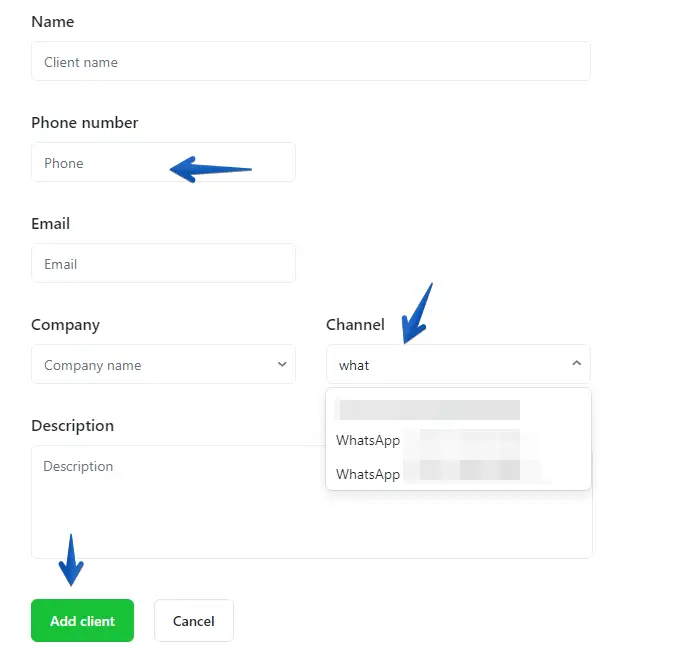Viewport: 676px width, 668px height.
Task: Collapse the Channel dropdown using its chevron
Action: coord(576,364)
